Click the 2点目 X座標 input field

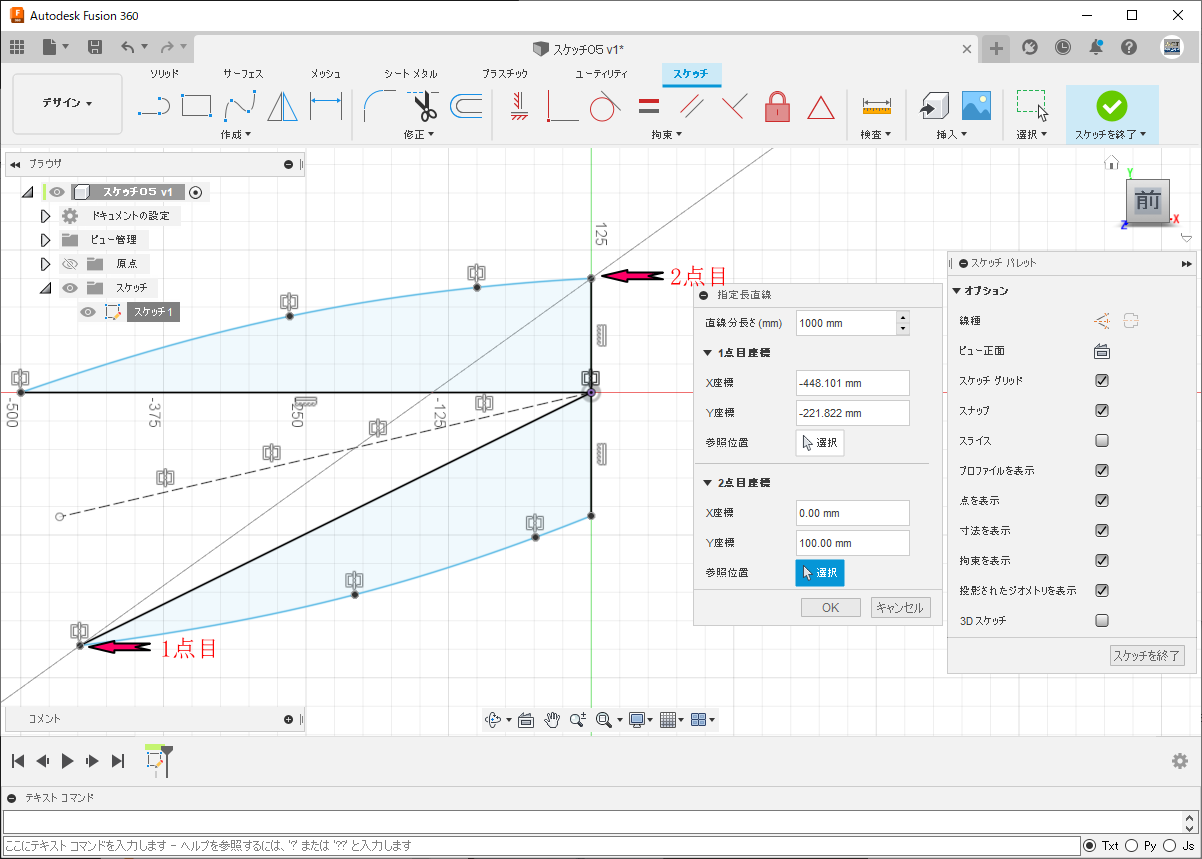(x=853, y=513)
